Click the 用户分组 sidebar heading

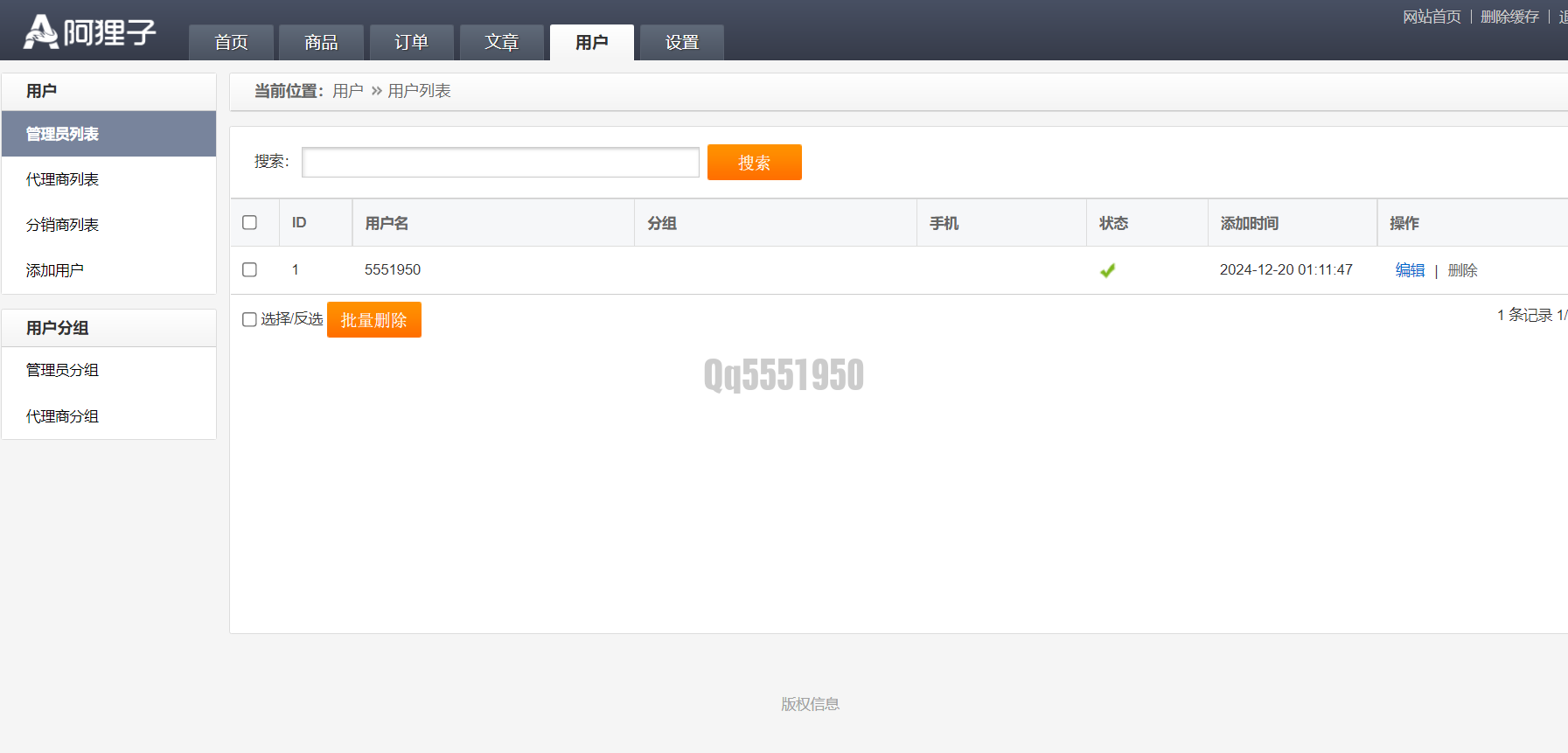point(57,328)
